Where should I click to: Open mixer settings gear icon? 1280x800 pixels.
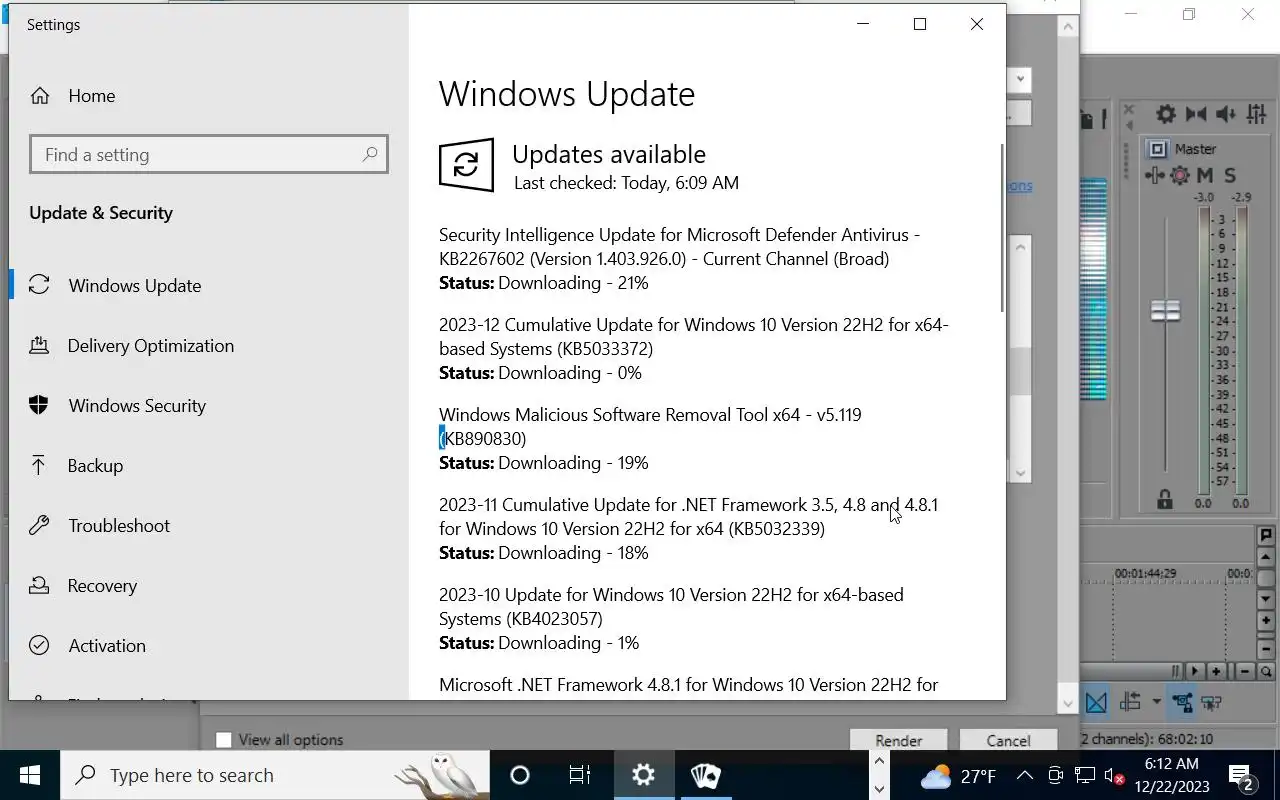(x=1166, y=114)
